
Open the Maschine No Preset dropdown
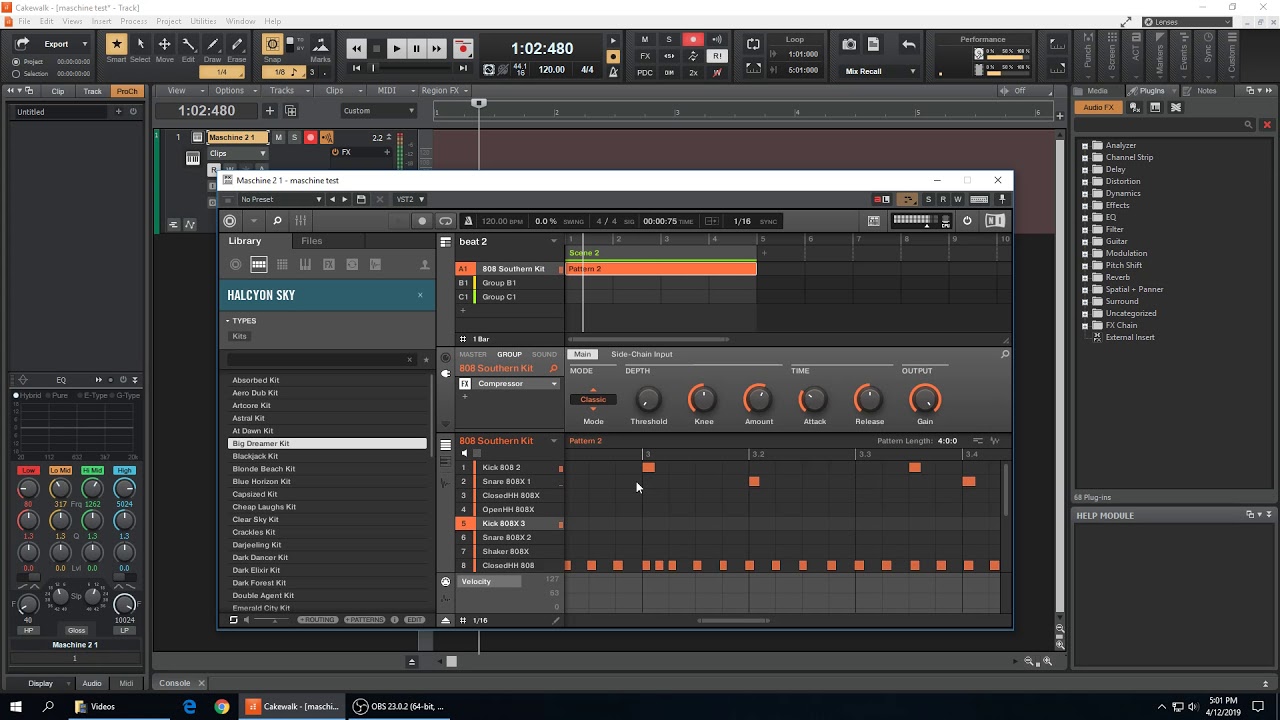pyautogui.click(x=280, y=199)
